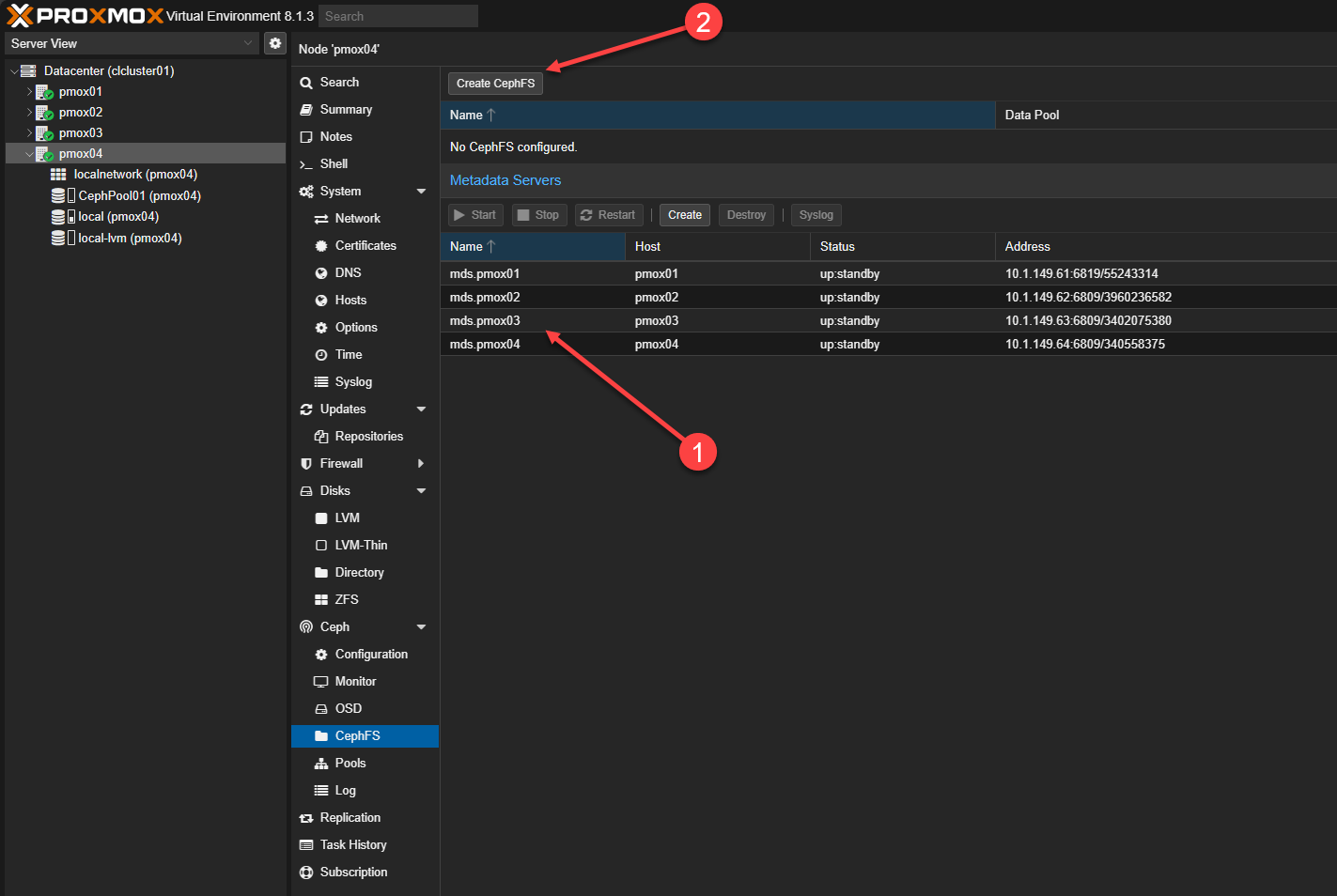The height and width of the screenshot is (896, 1337).
Task: Expand the pmox02 tree node
Action: coord(29,113)
